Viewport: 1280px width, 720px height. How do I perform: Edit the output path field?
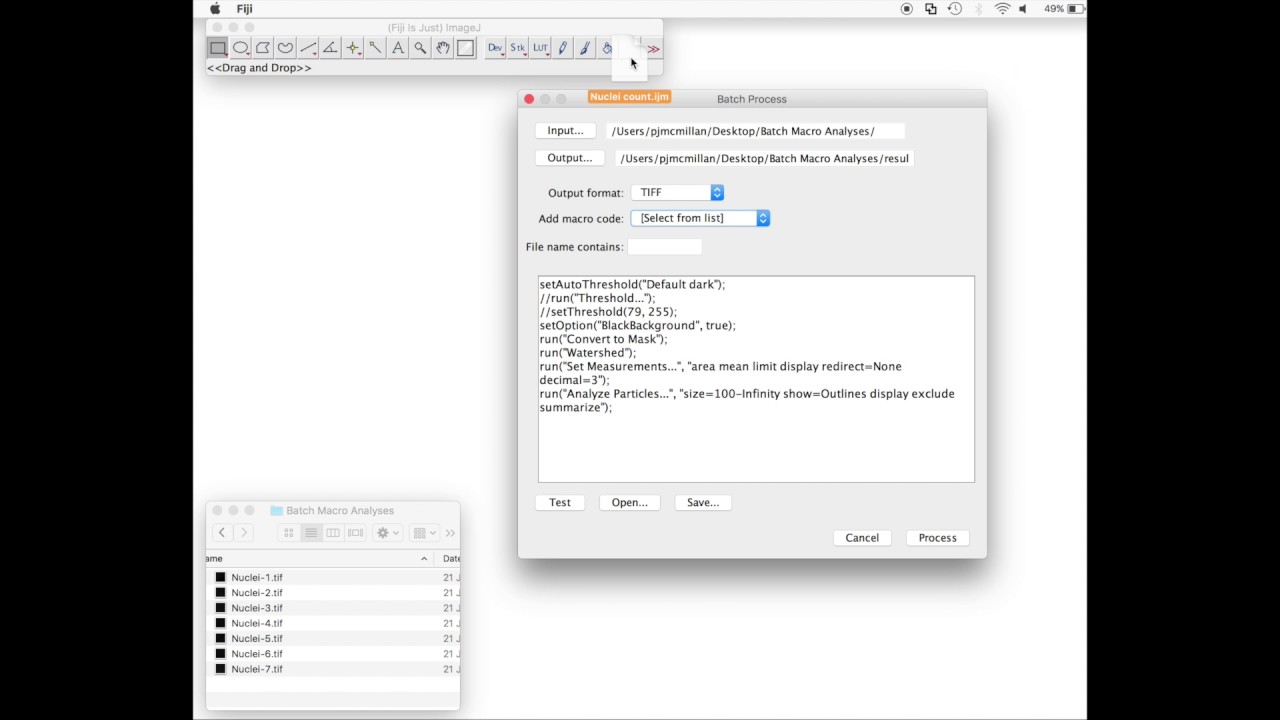(763, 158)
